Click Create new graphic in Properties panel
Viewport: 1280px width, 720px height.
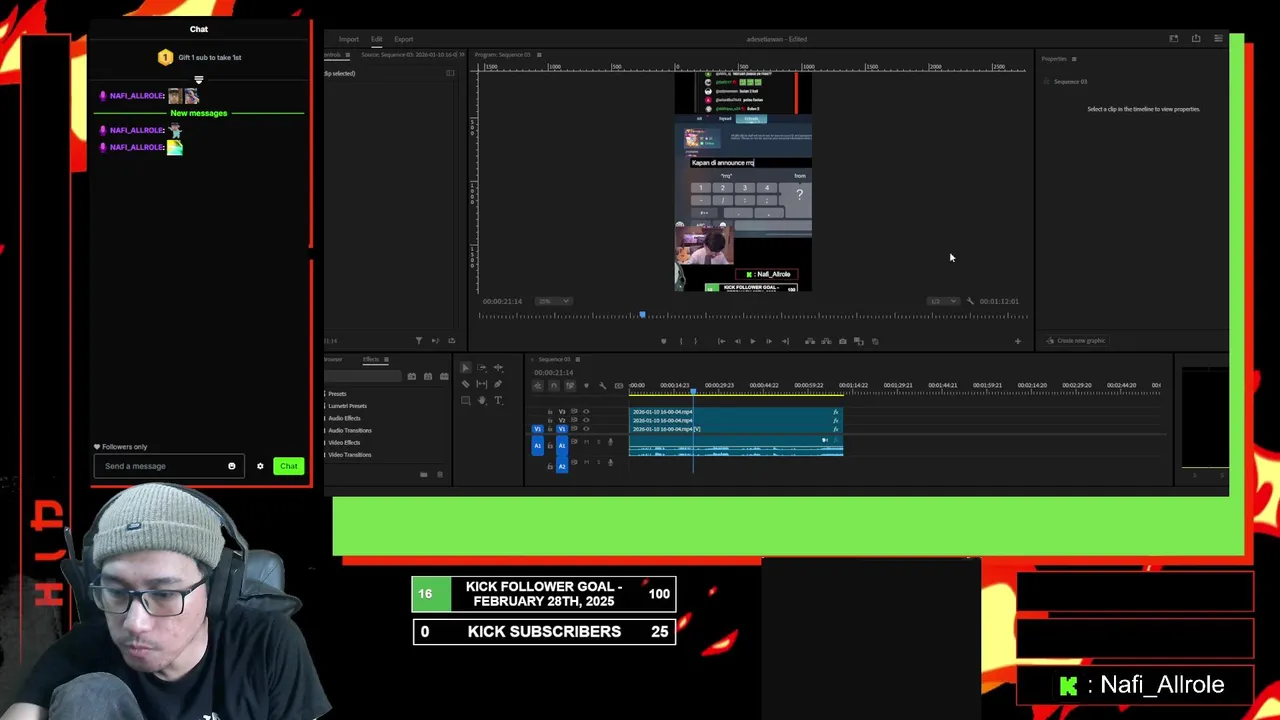click(x=1076, y=341)
